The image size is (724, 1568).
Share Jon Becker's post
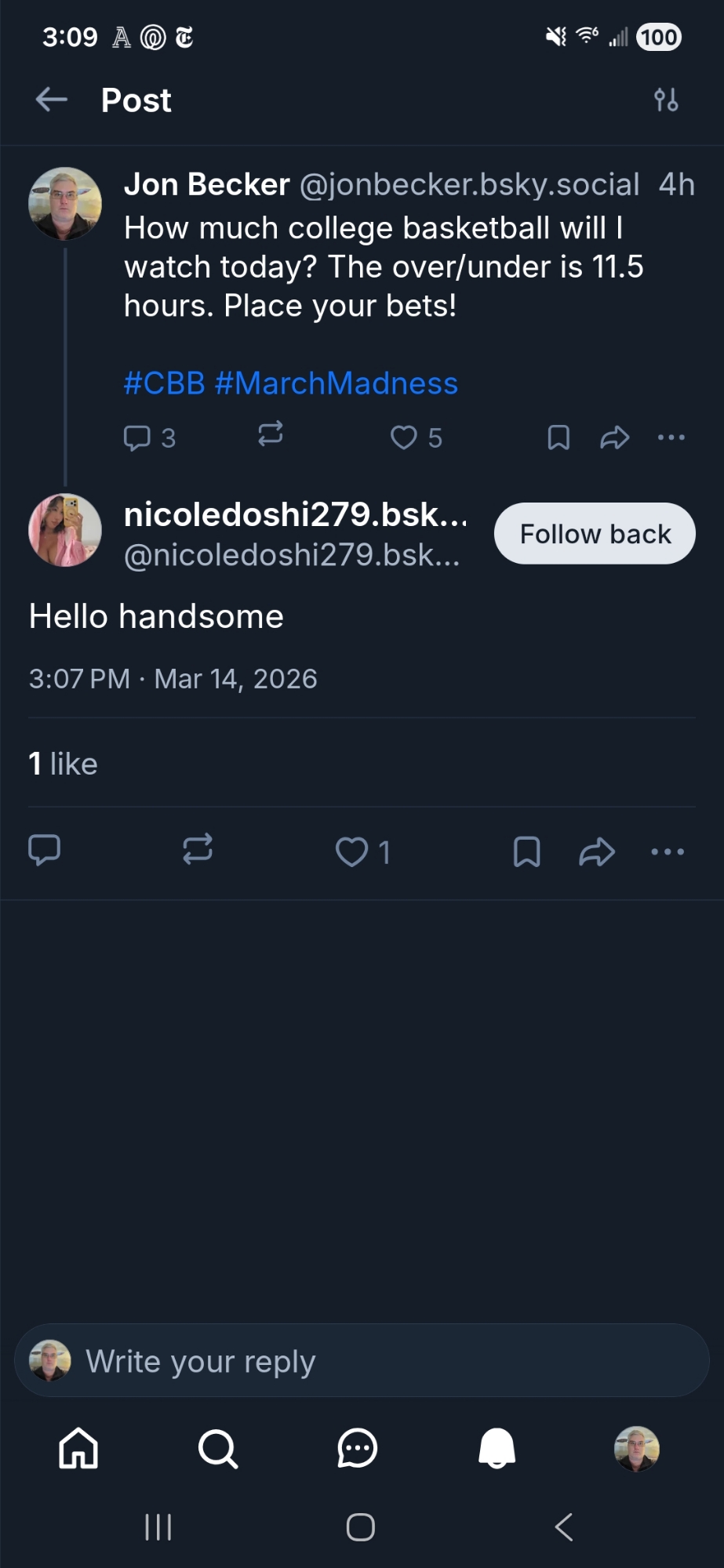pos(614,437)
